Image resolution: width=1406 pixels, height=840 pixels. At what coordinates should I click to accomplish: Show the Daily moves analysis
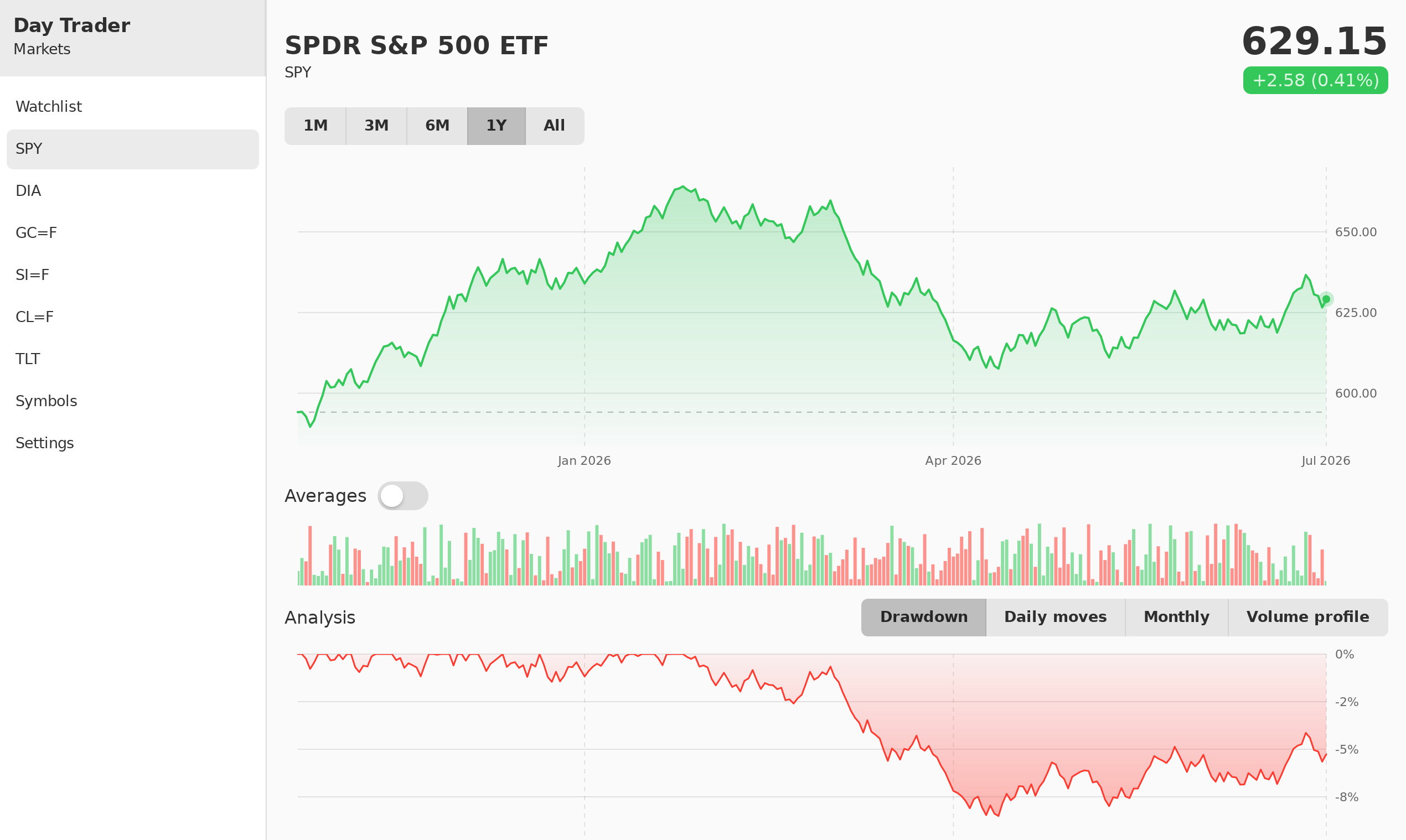(1056, 618)
